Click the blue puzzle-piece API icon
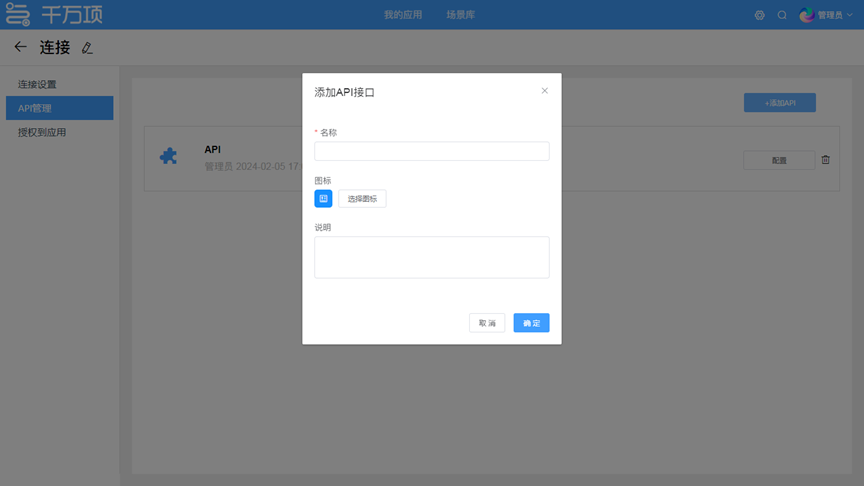Screen dimensions: 864x486 coord(169,157)
